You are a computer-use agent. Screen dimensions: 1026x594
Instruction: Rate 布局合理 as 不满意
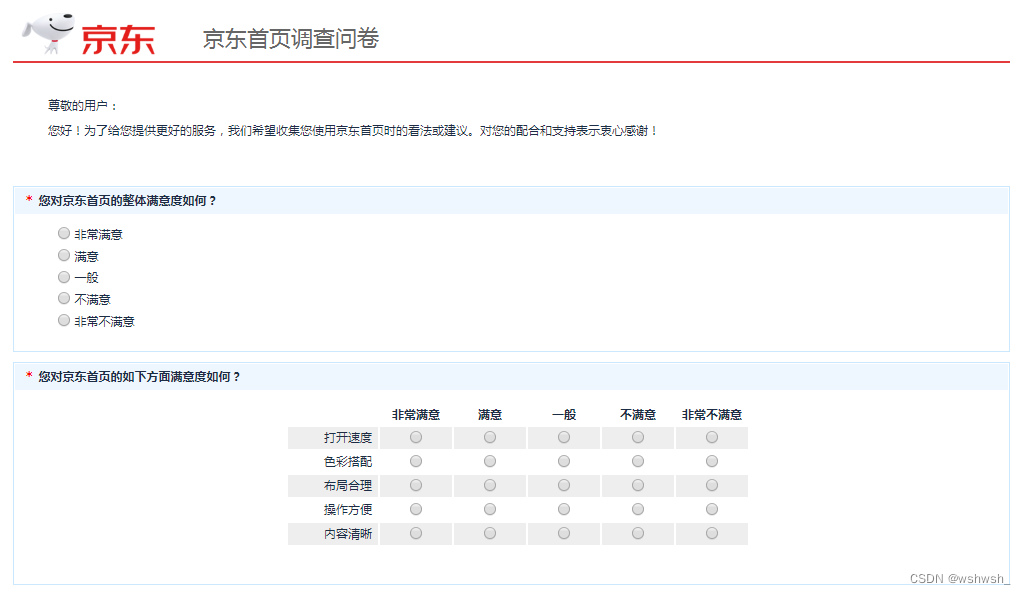(x=637, y=485)
